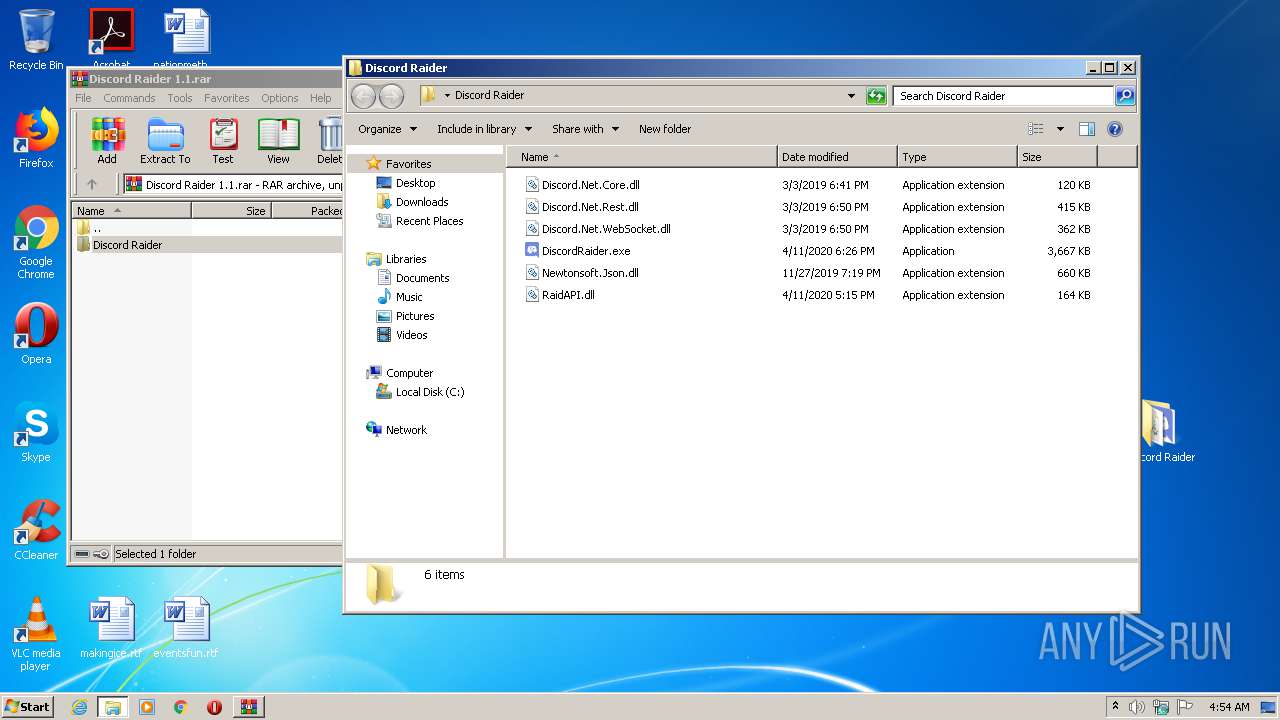Click Explorer Forward navigation button
Viewport: 1280px width, 720px height.
(x=391, y=96)
